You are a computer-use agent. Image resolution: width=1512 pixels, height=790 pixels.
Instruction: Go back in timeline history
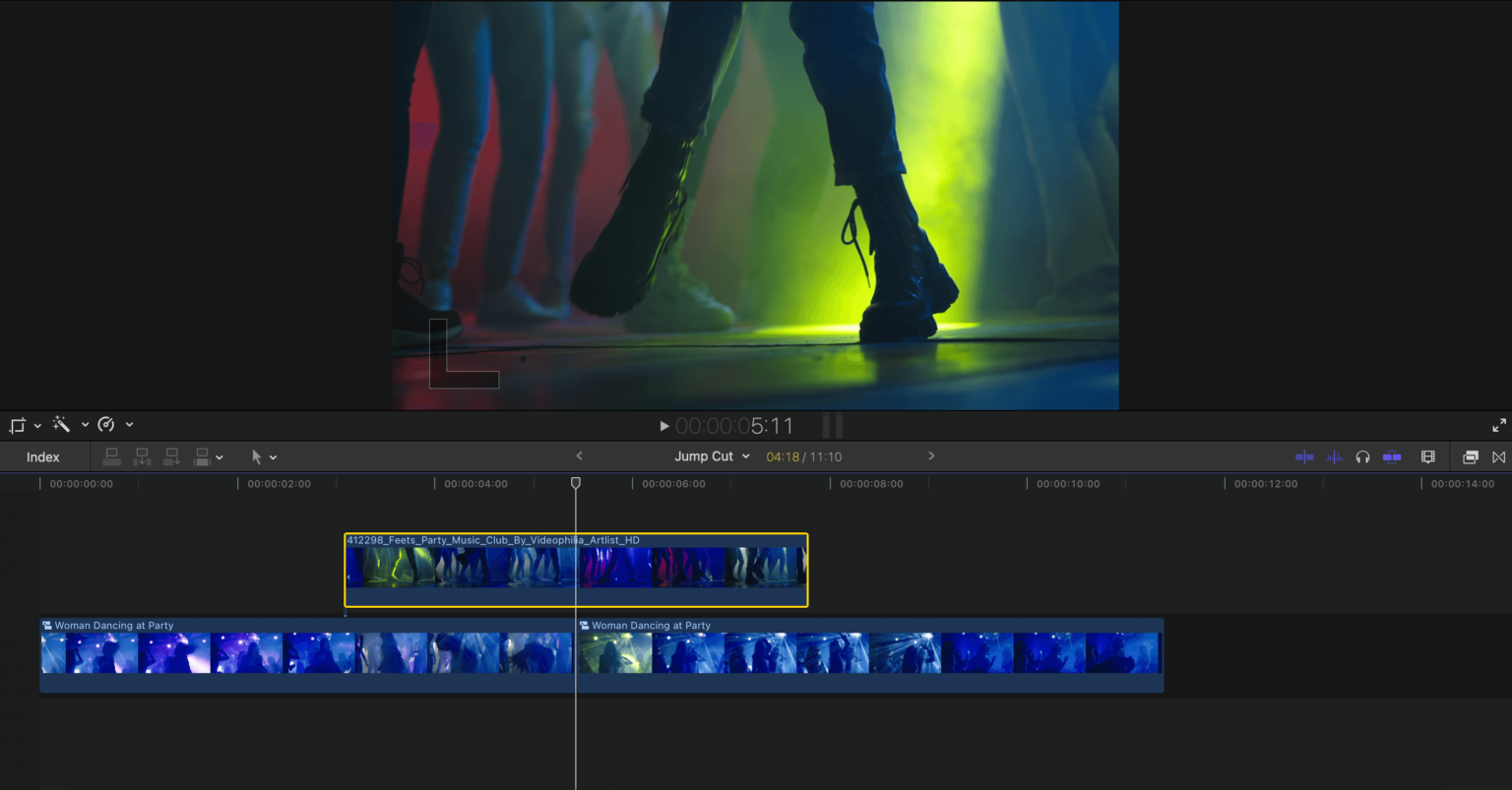(x=579, y=456)
